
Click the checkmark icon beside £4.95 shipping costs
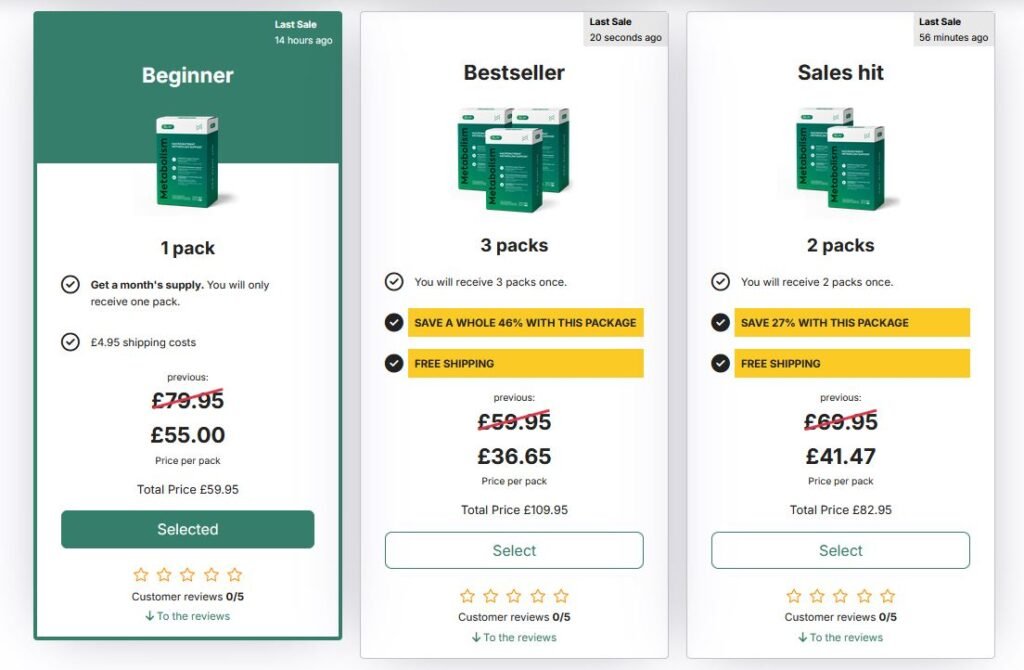(70, 342)
